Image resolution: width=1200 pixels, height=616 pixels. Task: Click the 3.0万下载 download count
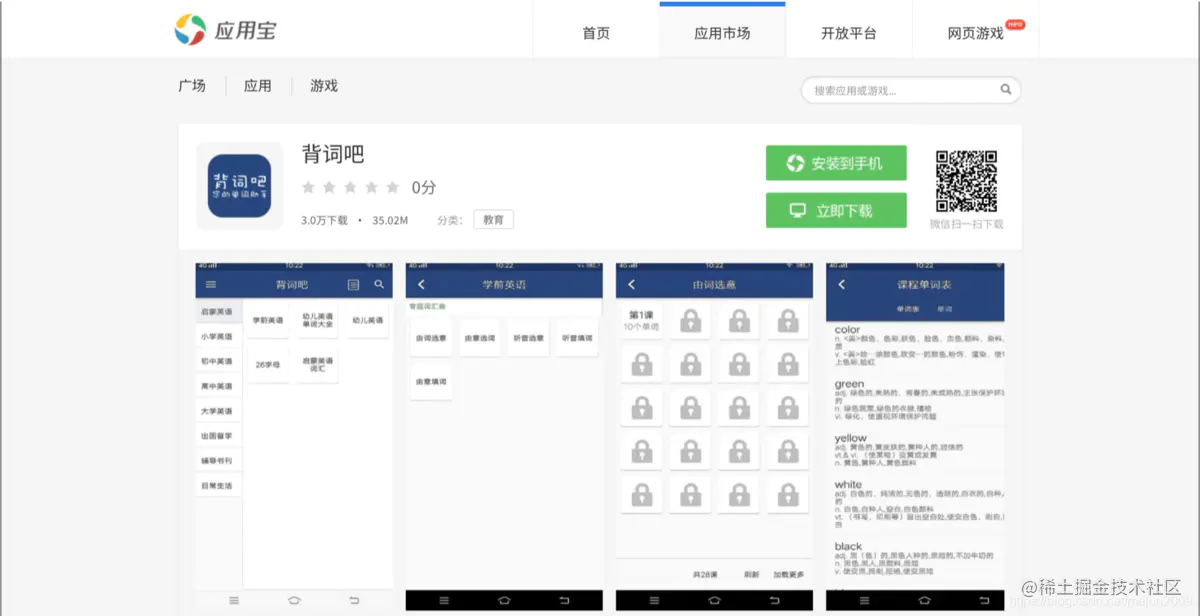[324, 220]
